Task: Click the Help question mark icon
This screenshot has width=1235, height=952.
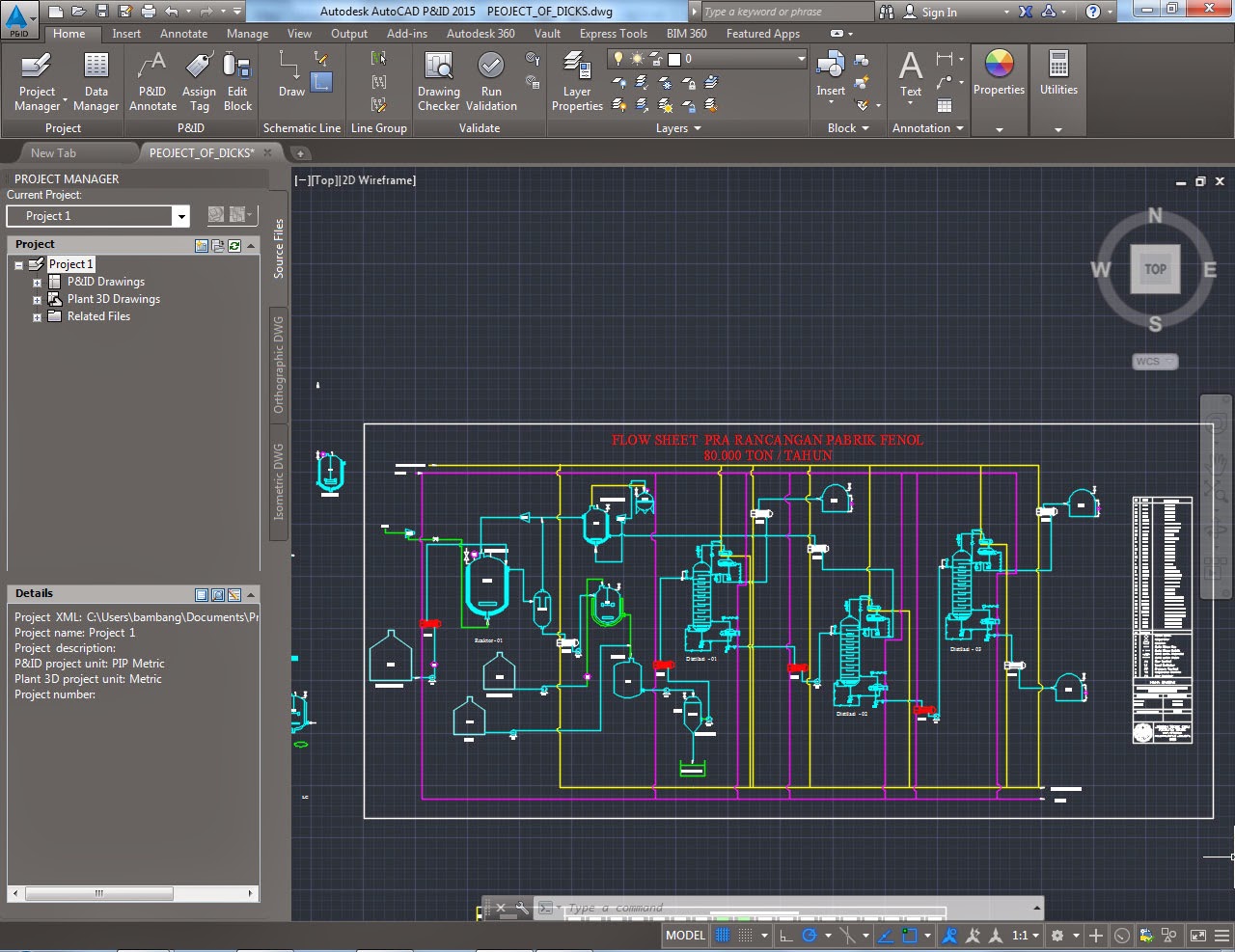Action: coord(1092,12)
